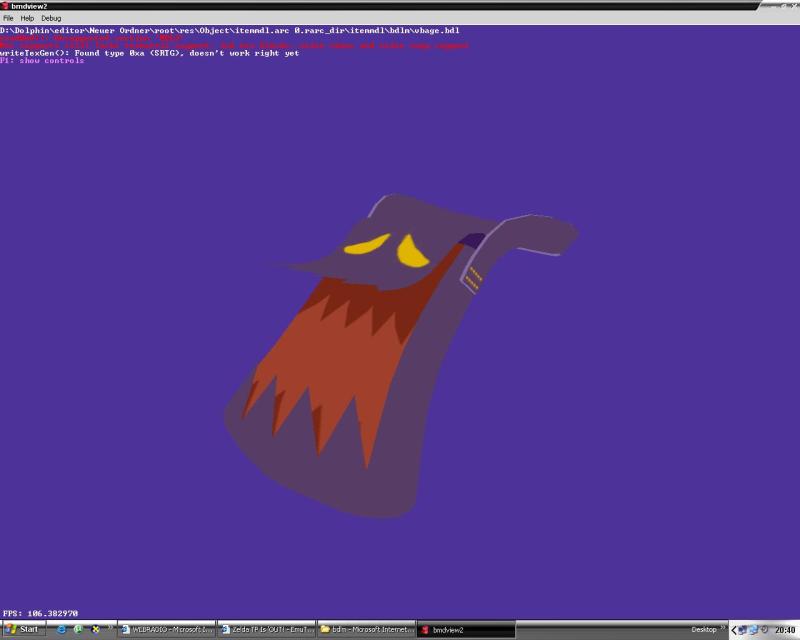
Task: Click the writeTexGen() SRTG message line
Action: point(149,53)
